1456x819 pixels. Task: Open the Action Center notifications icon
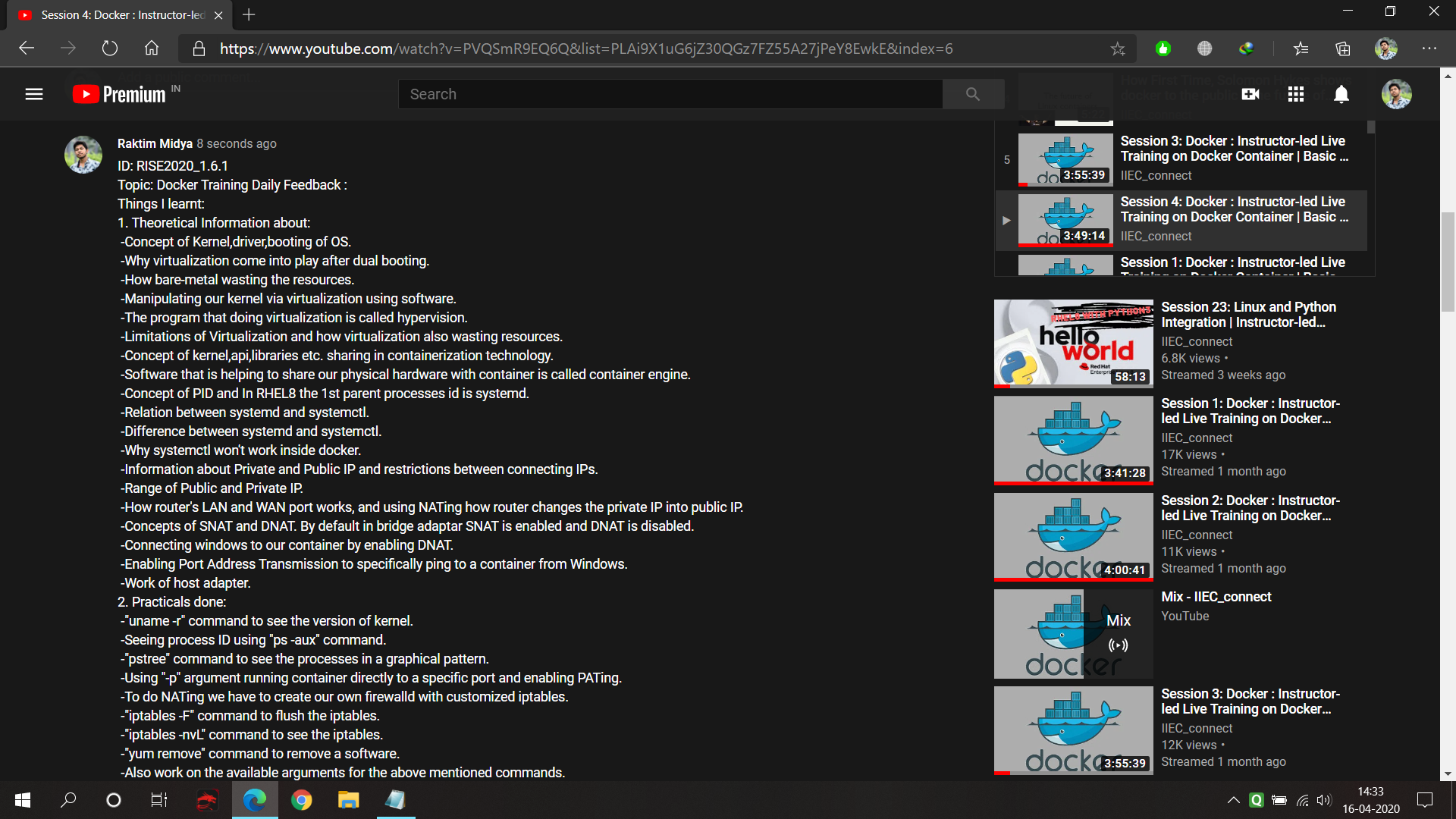point(1425,800)
